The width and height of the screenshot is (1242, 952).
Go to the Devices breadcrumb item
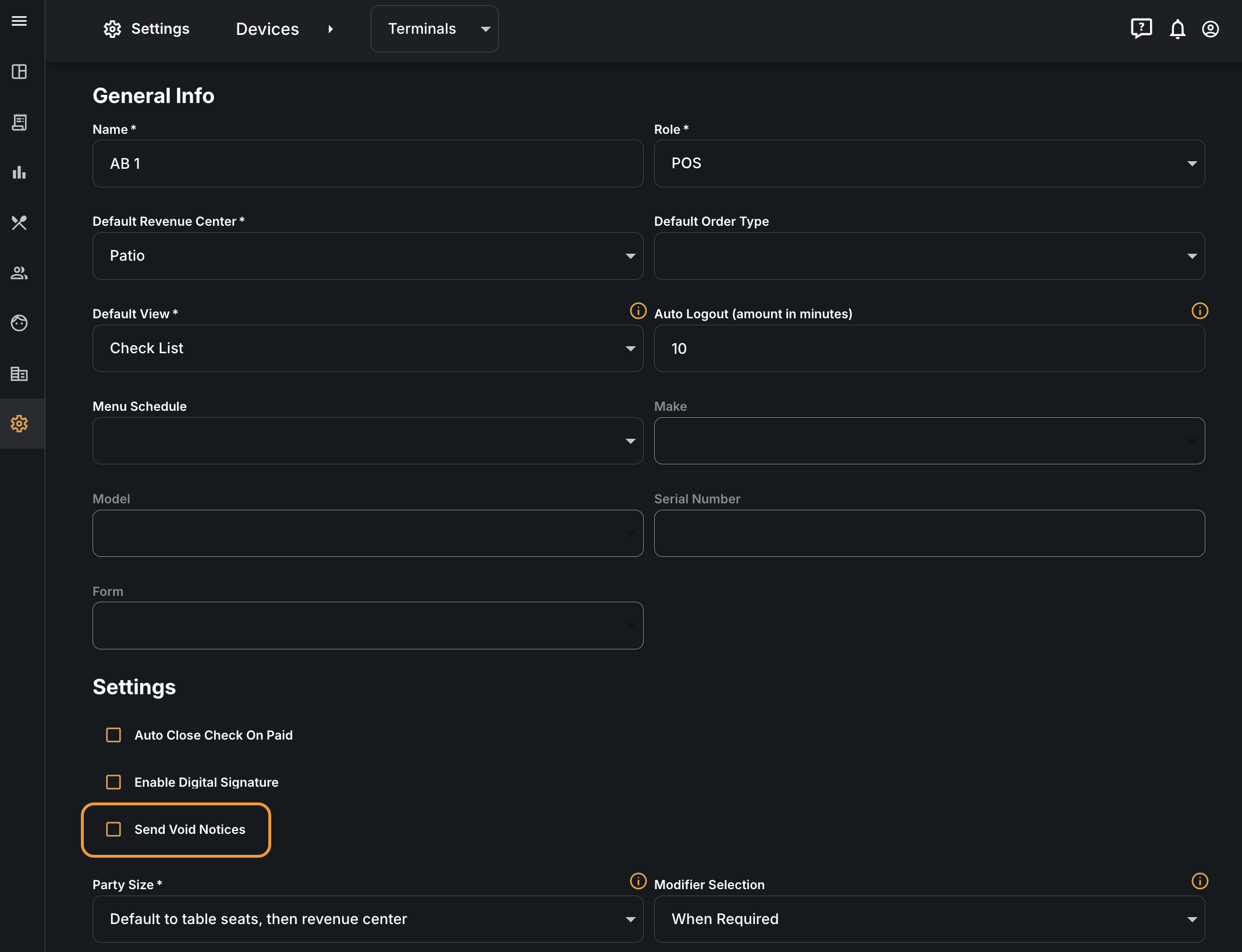[267, 29]
